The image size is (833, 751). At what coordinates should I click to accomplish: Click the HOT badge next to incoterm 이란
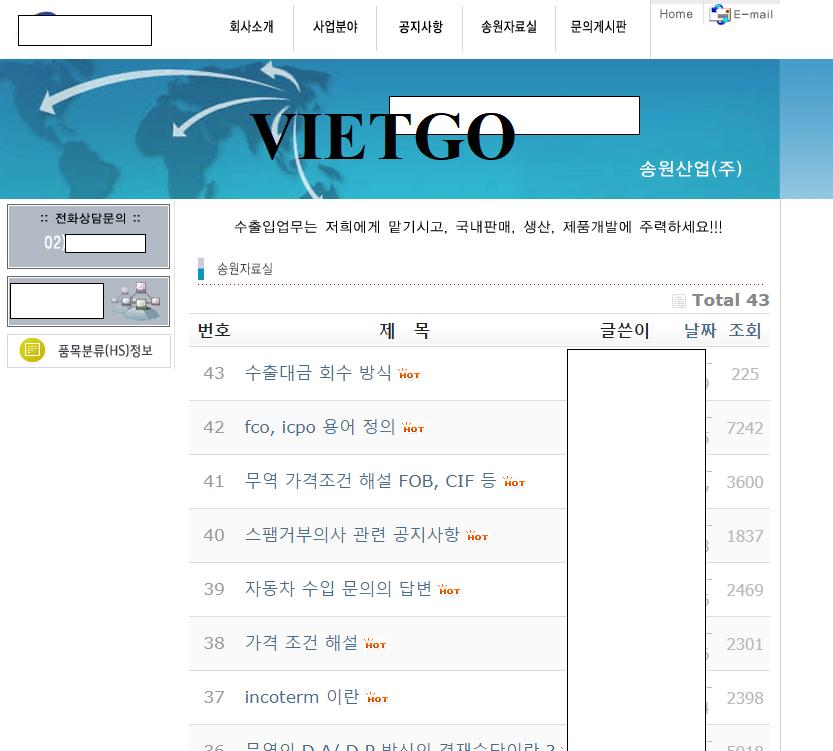(x=376, y=698)
